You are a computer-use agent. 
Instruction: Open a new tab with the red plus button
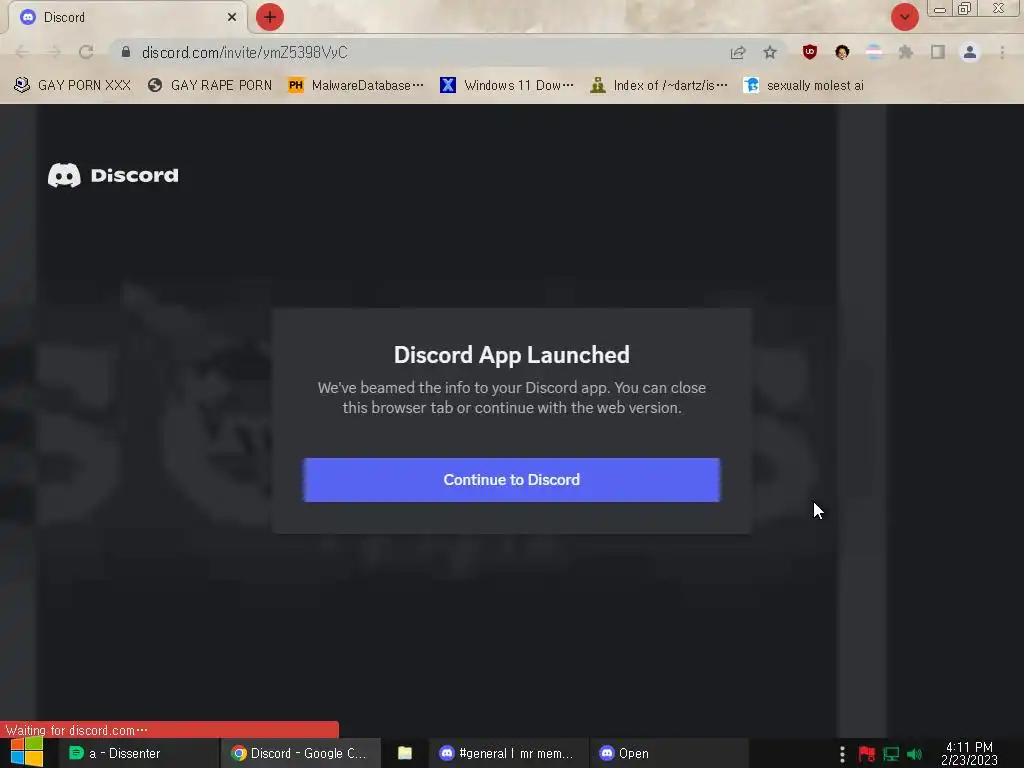[x=270, y=17]
